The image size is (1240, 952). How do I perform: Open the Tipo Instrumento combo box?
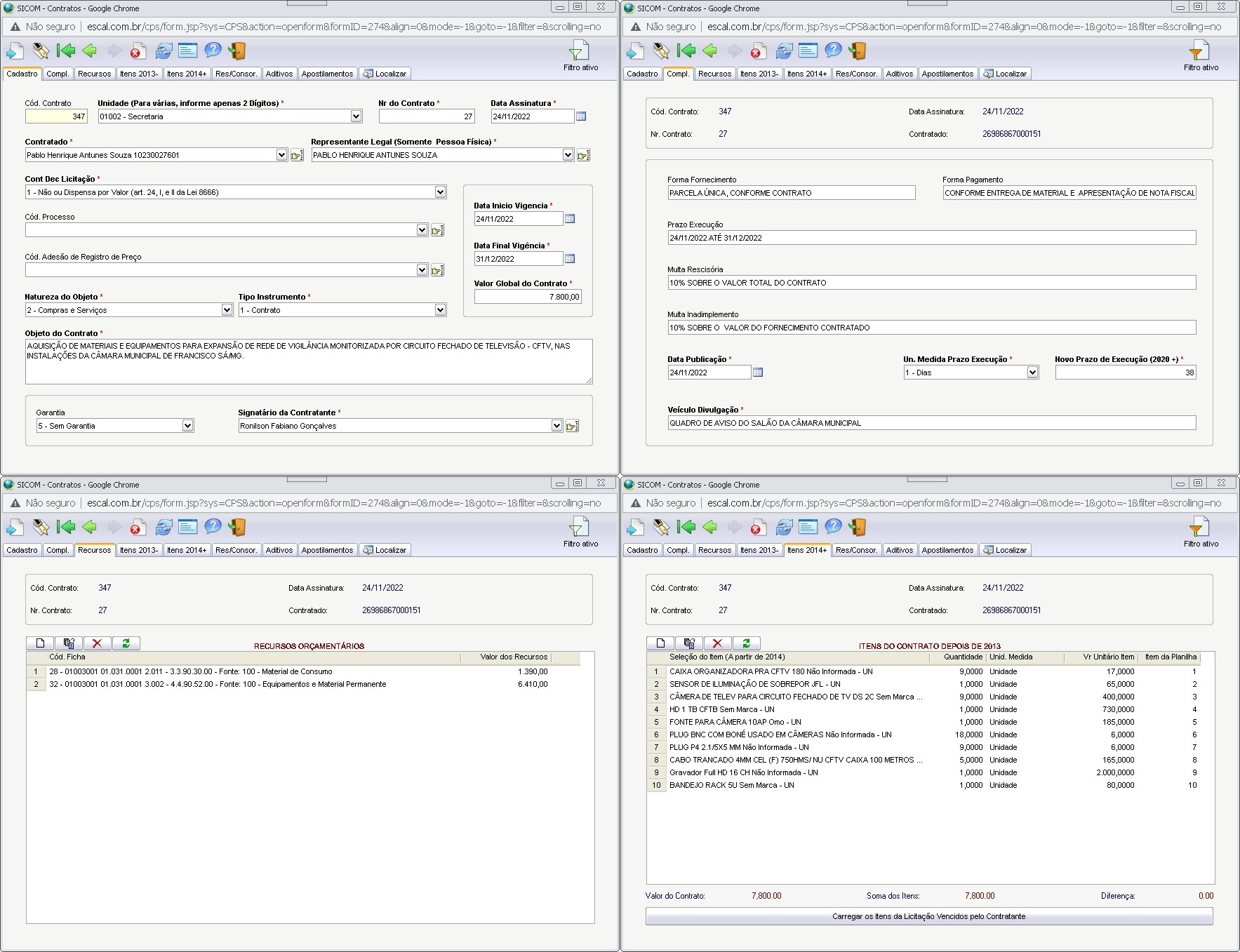(440, 310)
